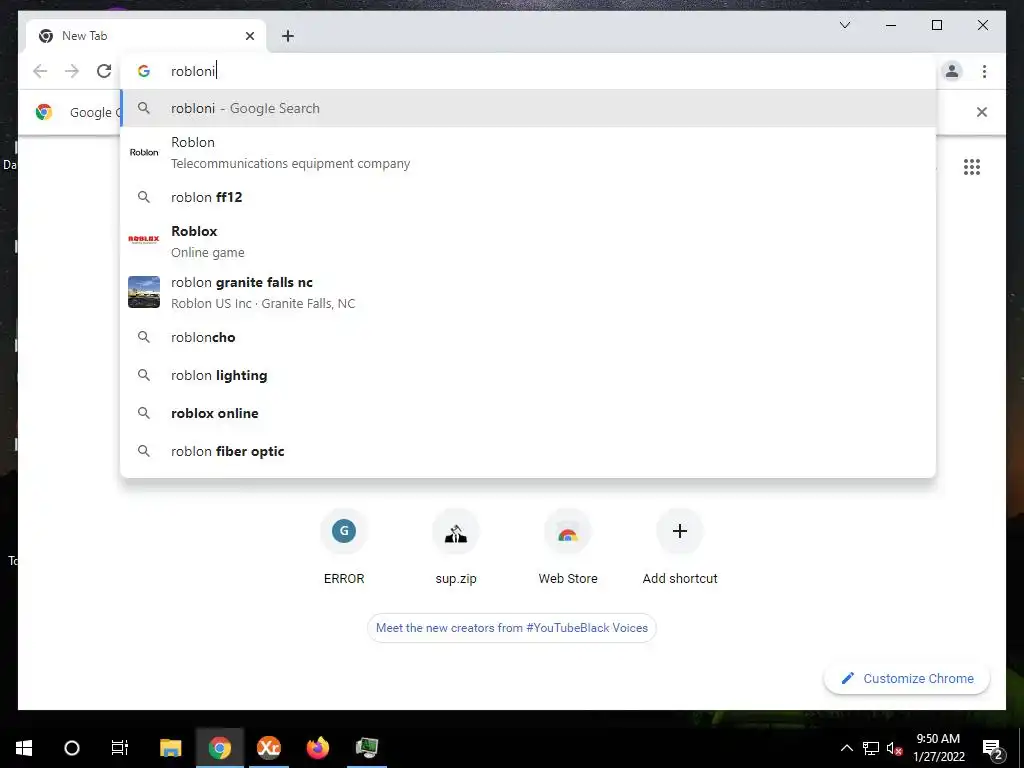Open the Google apps grid icon

pyautogui.click(x=972, y=167)
